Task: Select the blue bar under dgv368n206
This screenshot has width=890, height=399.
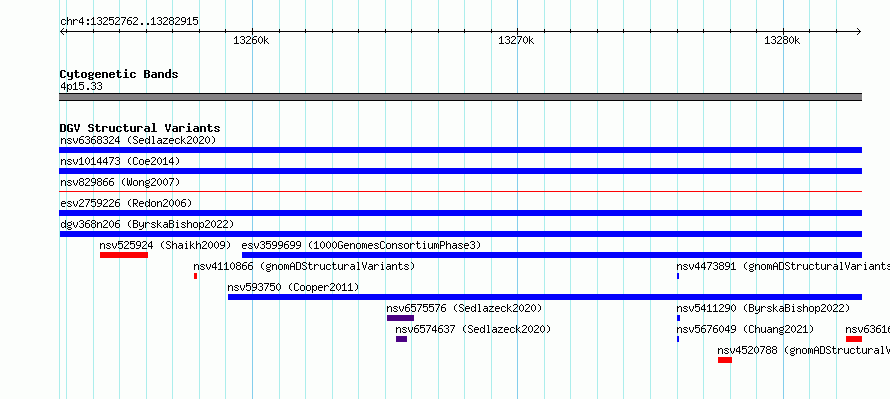Action: click(x=460, y=234)
